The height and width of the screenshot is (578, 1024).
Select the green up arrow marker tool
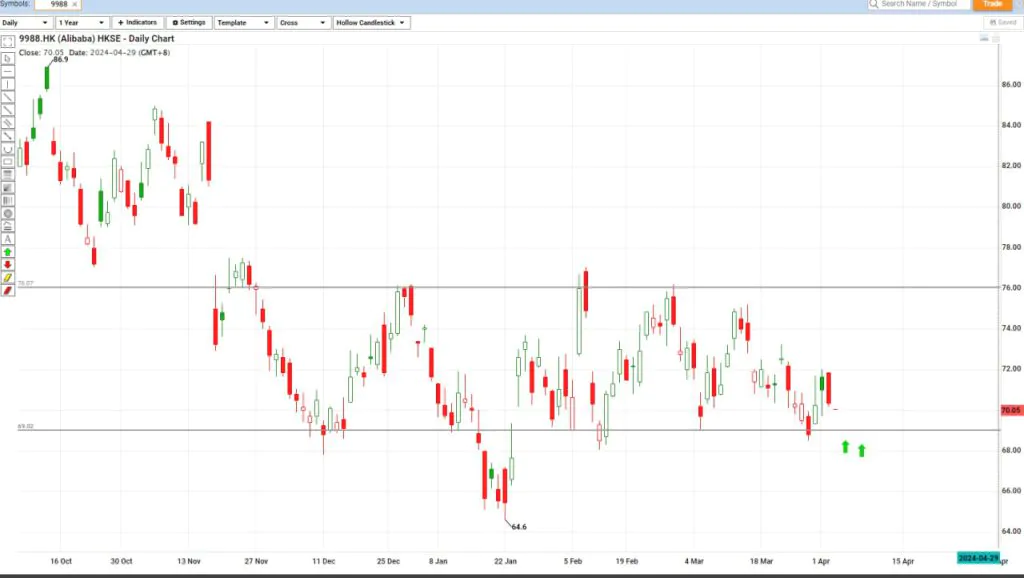click(x=8, y=252)
